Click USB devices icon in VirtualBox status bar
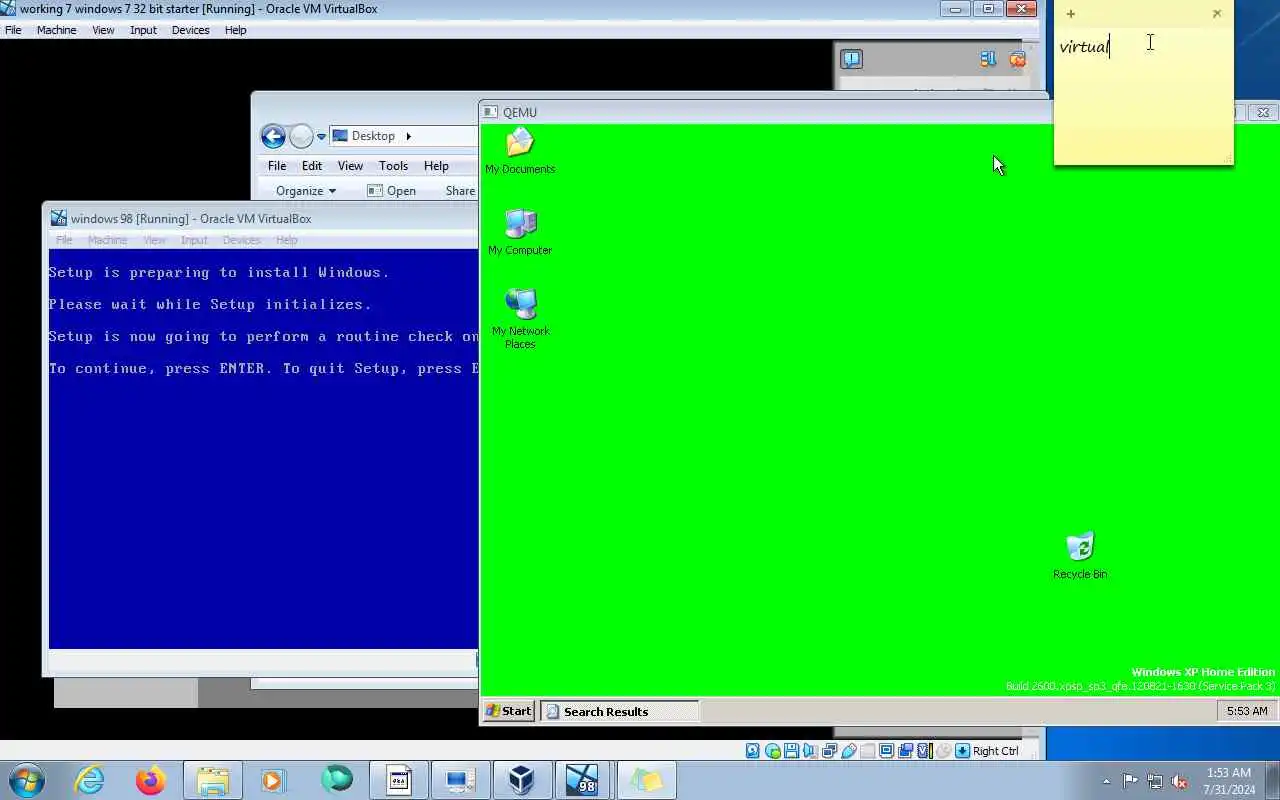Screen dimensions: 1280x800 point(848,751)
